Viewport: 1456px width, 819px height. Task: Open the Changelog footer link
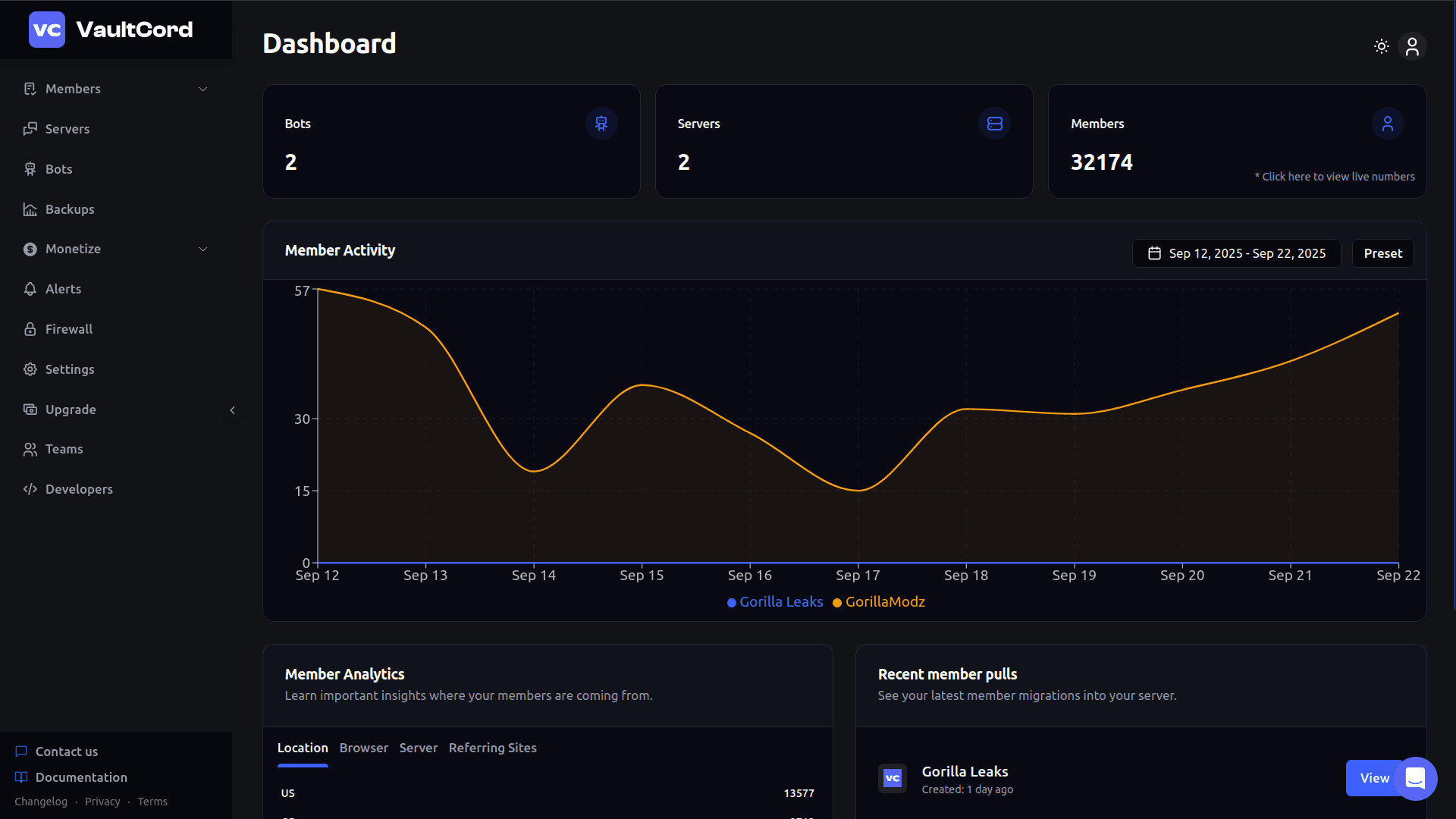coord(41,802)
